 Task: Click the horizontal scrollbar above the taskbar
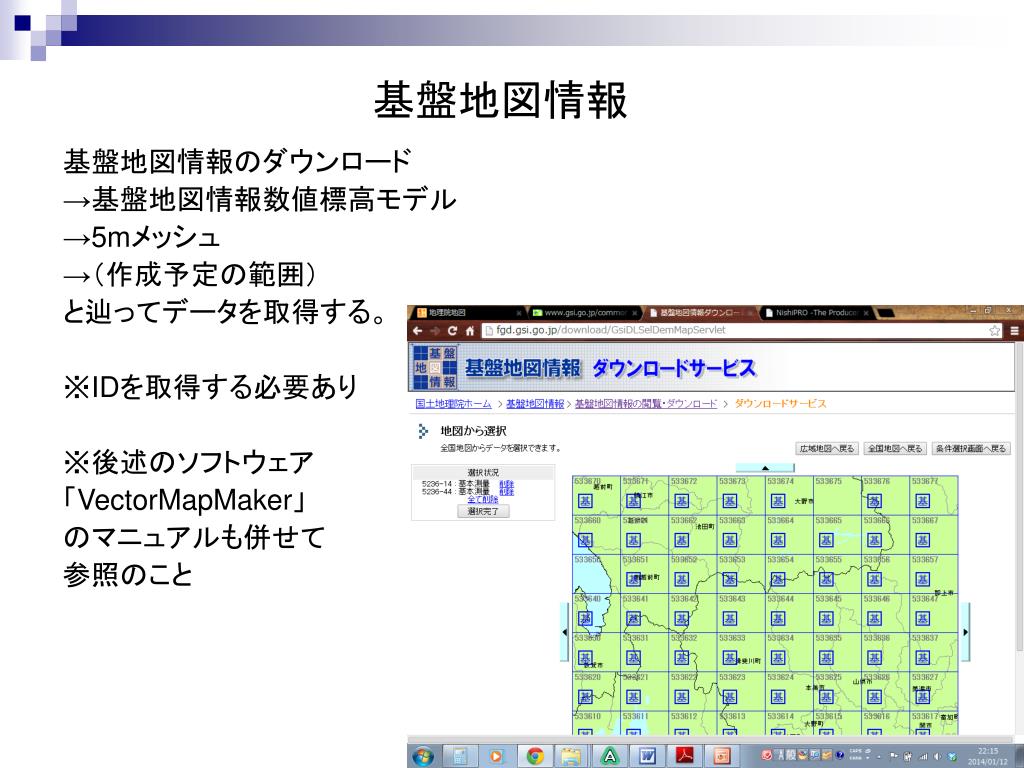(712, 739)
